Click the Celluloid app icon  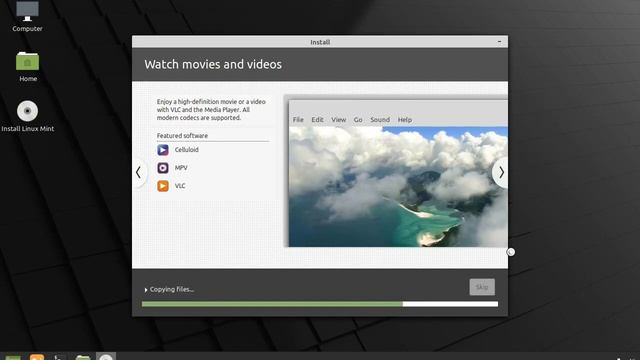click(x=163, y=150)
